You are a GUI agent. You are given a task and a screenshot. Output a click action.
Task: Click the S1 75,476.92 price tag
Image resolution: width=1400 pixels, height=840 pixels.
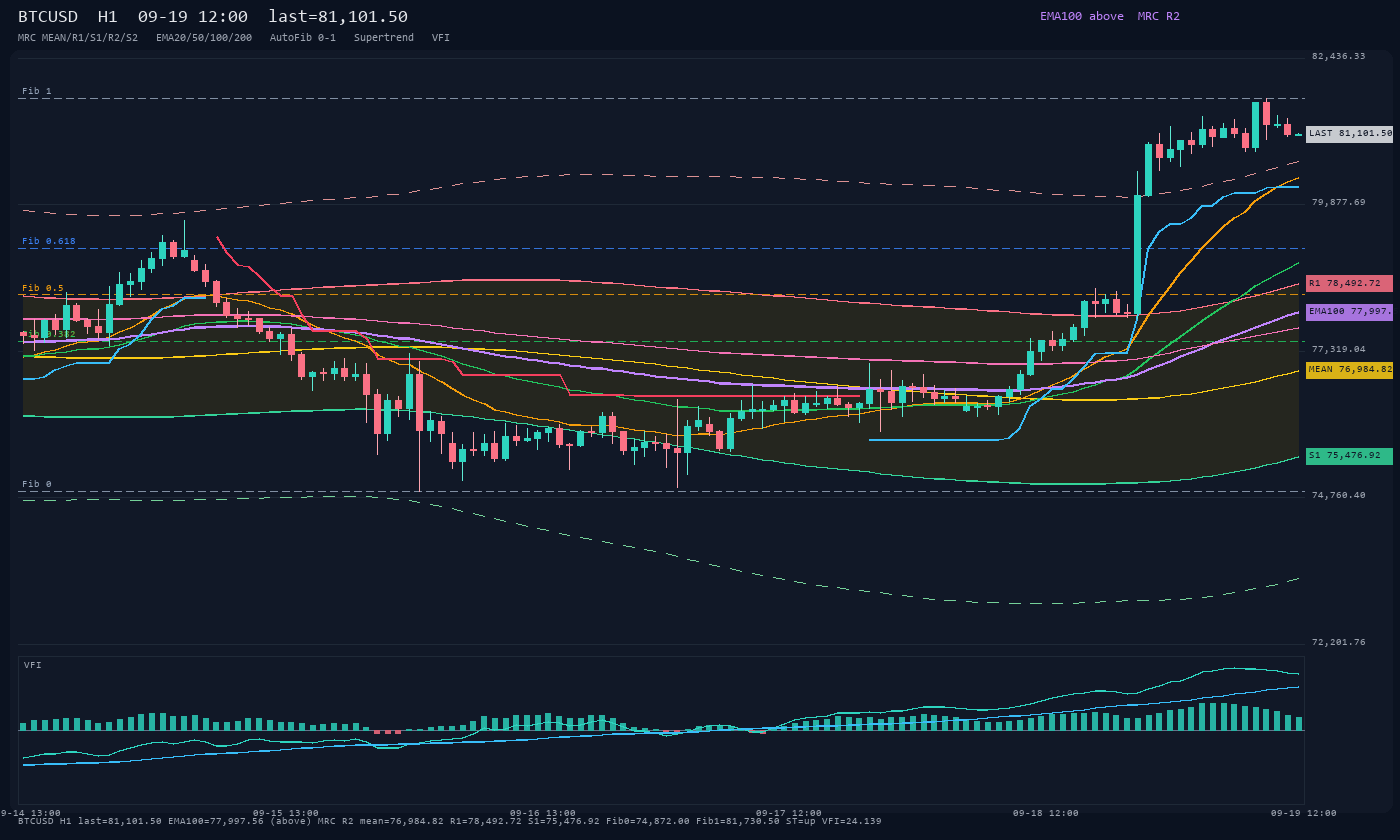coord(1349,456)
